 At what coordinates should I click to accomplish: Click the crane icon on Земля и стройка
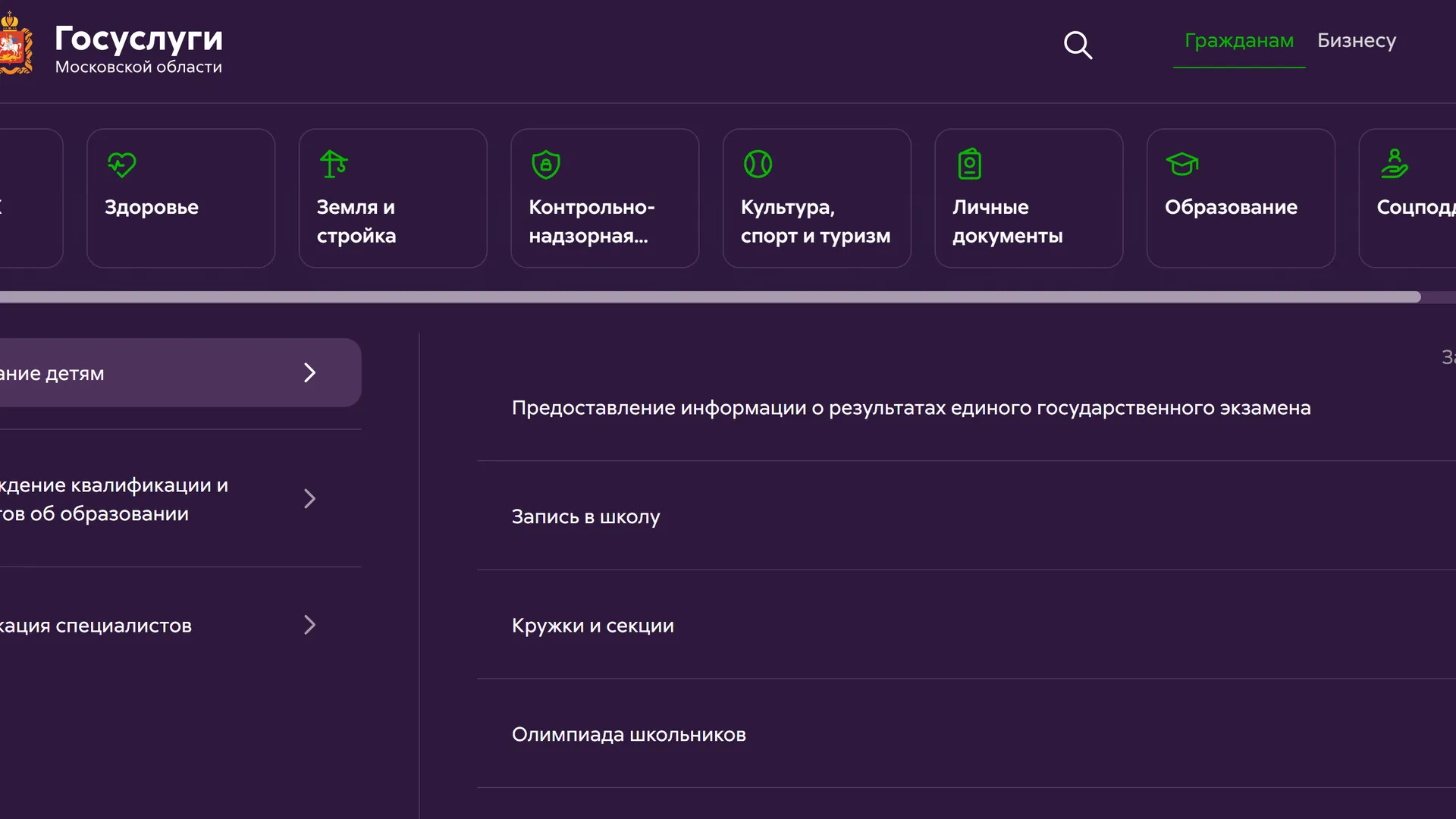[334, 164]
